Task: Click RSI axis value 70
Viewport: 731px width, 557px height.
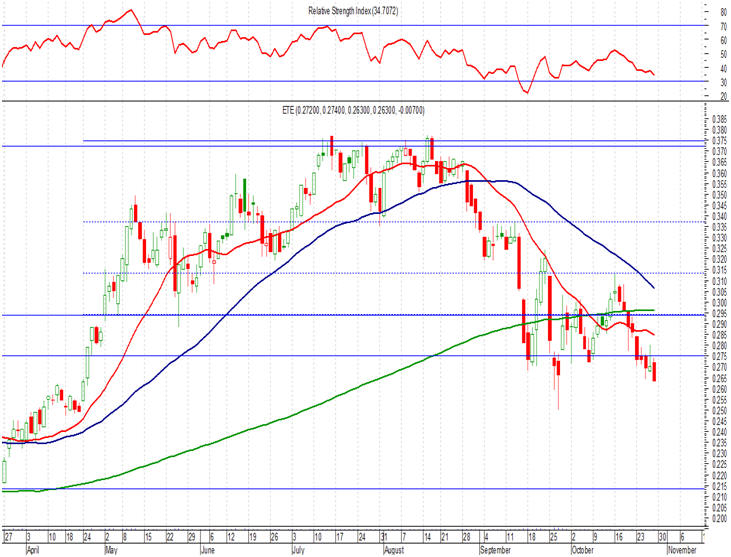Action: (724, 27)
